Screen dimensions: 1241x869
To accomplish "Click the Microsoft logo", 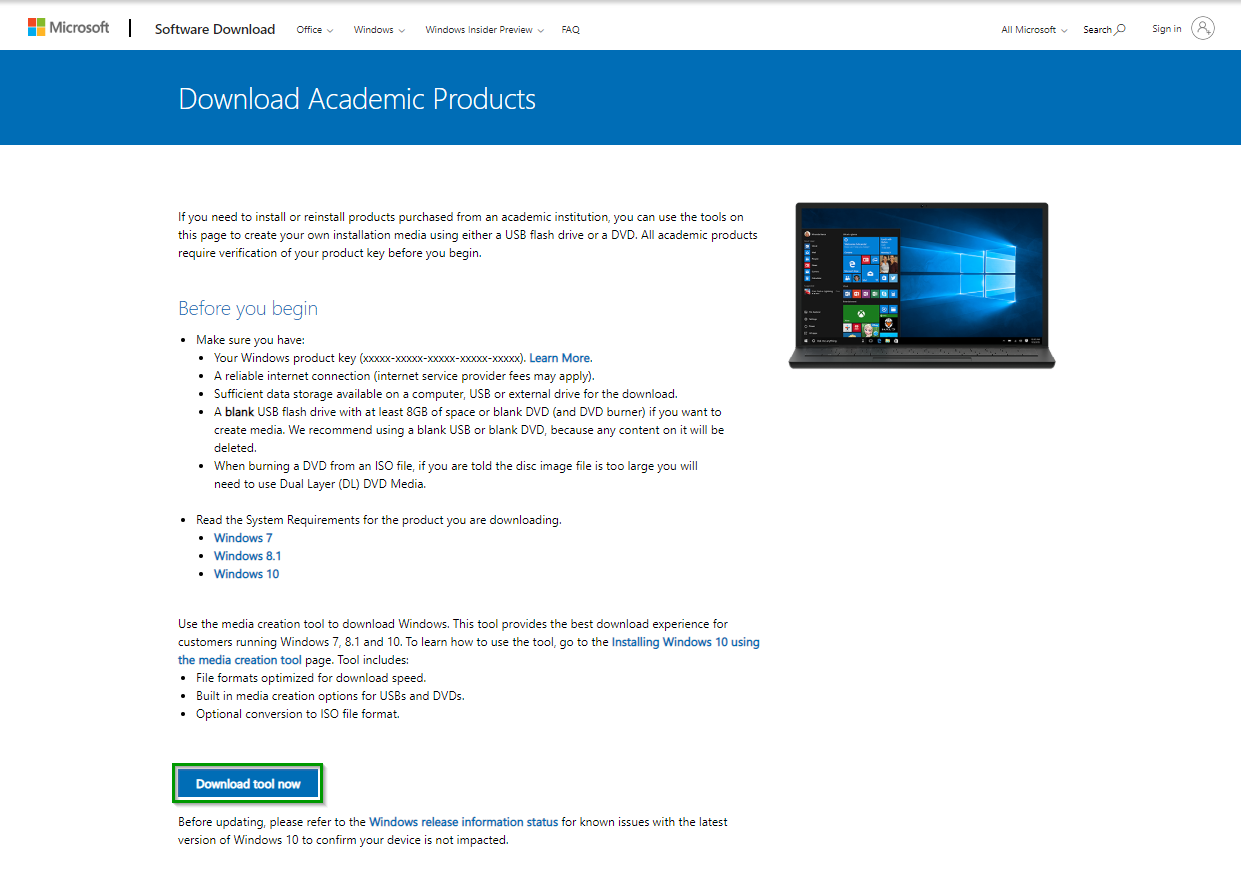I will click(x=68, y=28).
